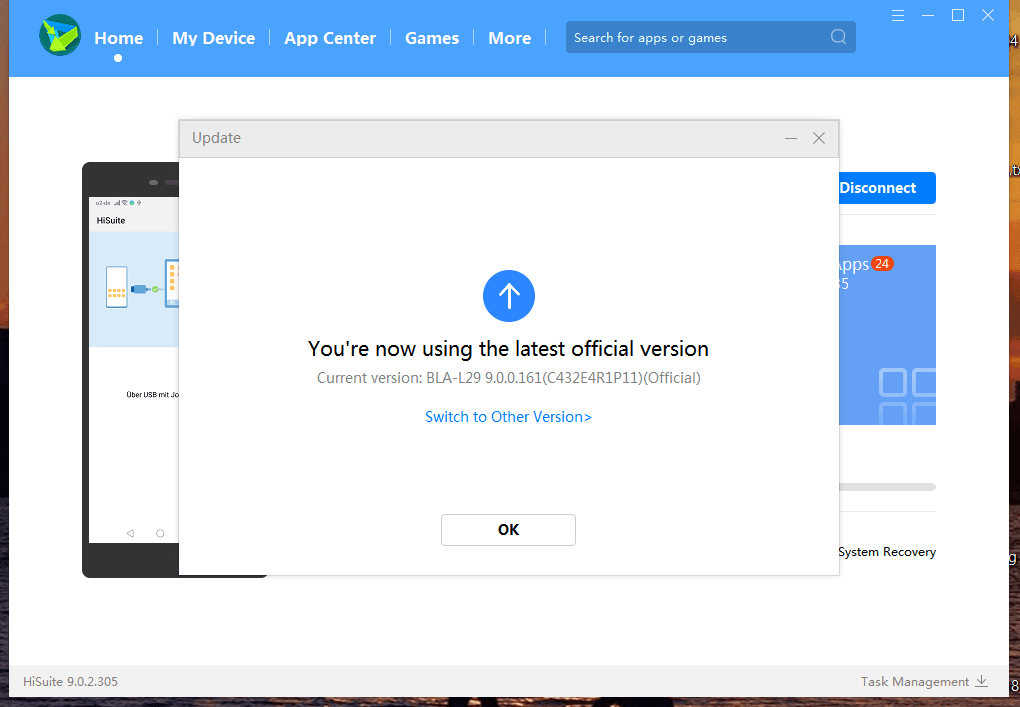Click the search magnifier icon
Viewport: 1020px width, 707px height.
839,37
